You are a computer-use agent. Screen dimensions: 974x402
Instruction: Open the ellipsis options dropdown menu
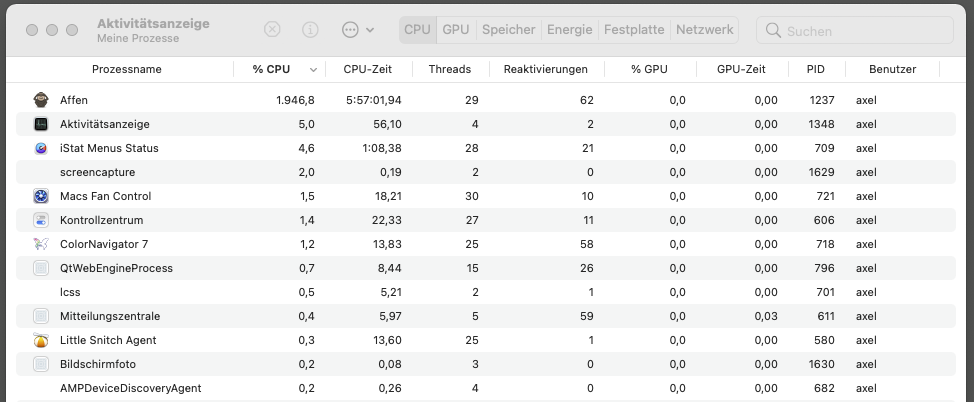tap(358, 29)
